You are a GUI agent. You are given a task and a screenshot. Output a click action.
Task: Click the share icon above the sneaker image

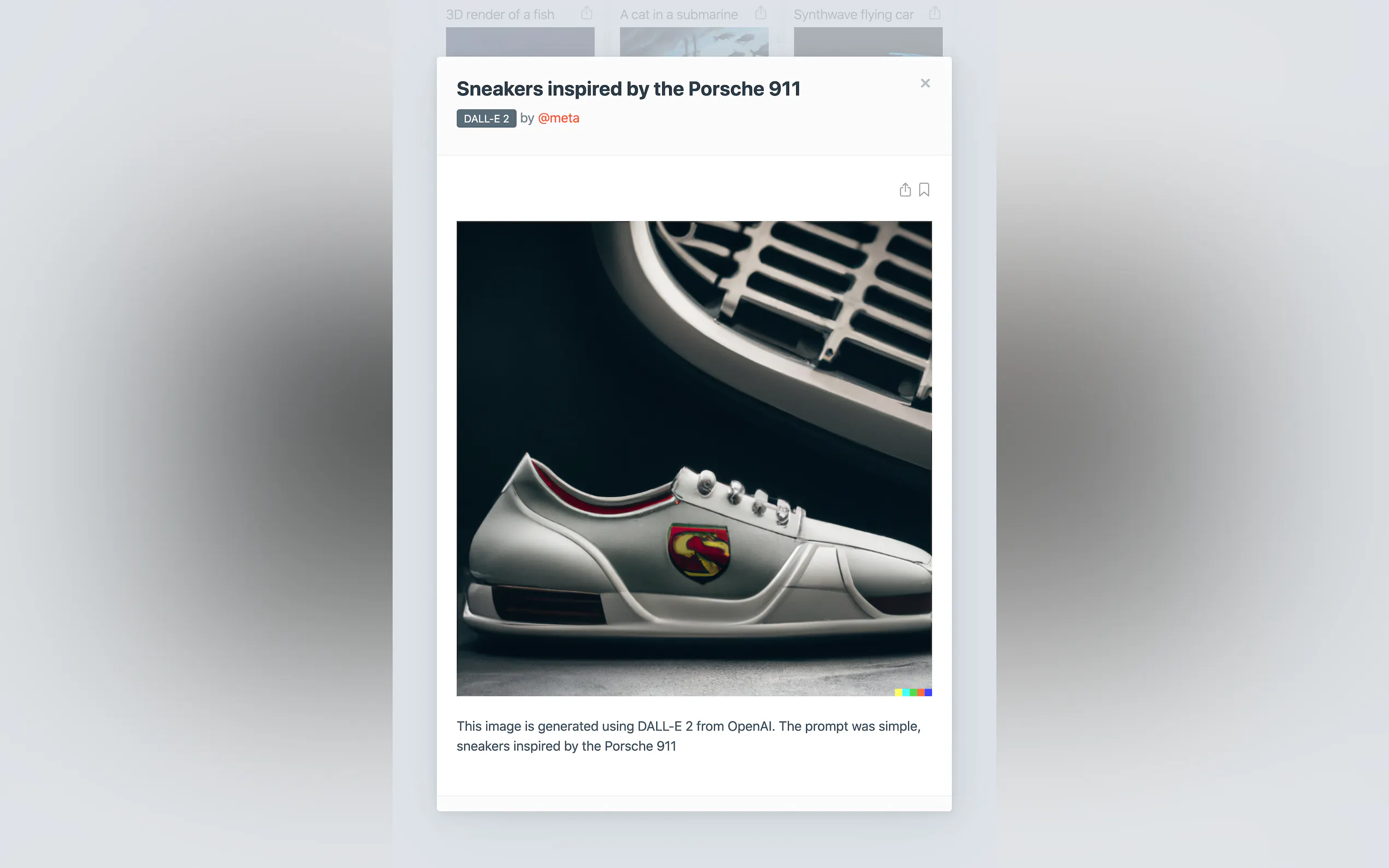tap(905, 190)
